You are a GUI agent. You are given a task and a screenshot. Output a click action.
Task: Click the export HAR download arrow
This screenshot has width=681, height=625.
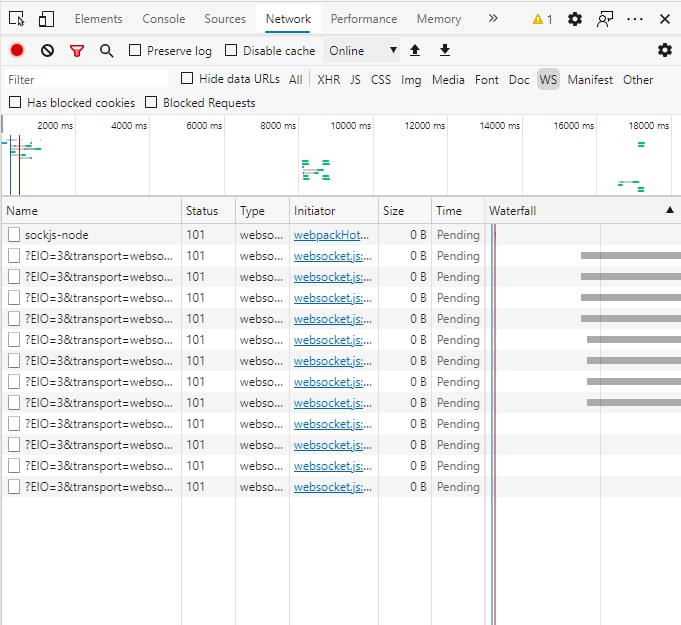click(x=445, y=51)
